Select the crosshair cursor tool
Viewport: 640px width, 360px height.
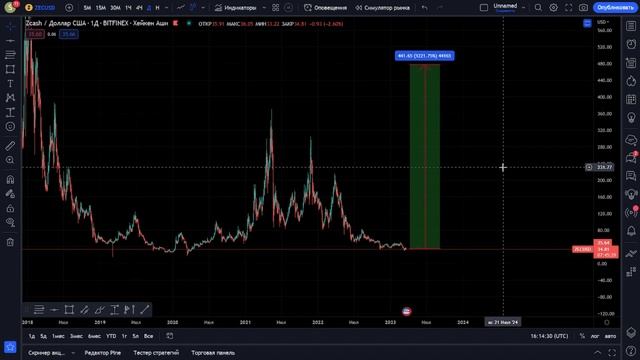pos(10,26)
